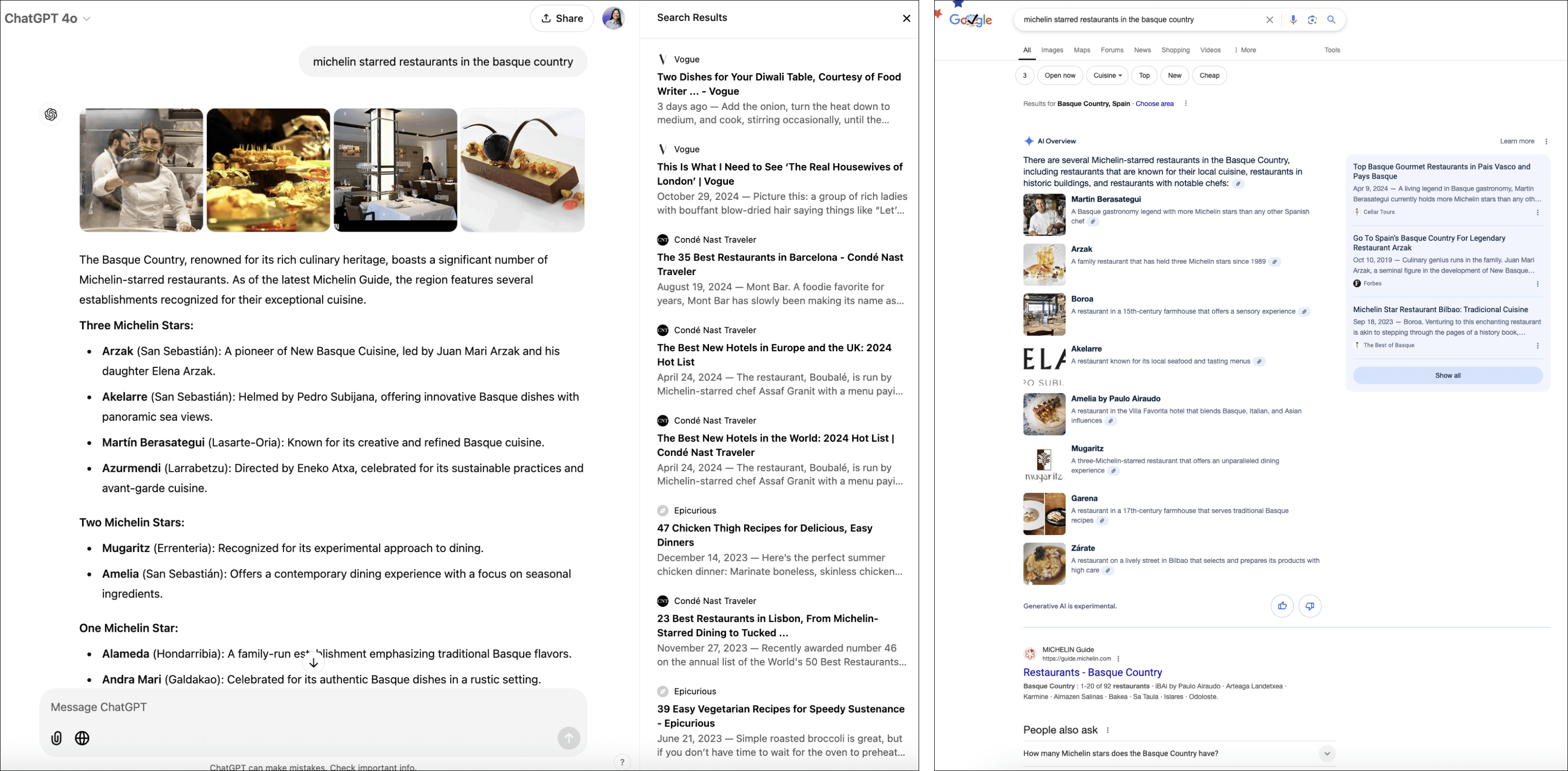Open Vogue result about Diwali Table dishes
This screenshot has width=1568, height=771.
pyautogui.click(x=778, y=84)
